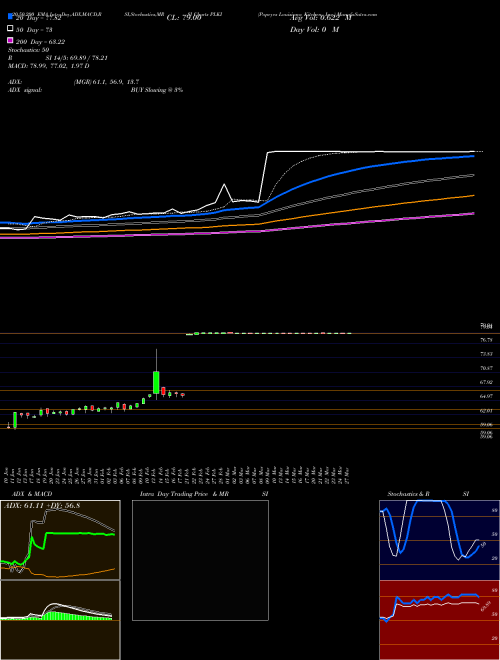This screenshot has height=660, width=500.
Task: Click the blue 20 Day EMA legend swatch
Action: click(x=11, y=16)
